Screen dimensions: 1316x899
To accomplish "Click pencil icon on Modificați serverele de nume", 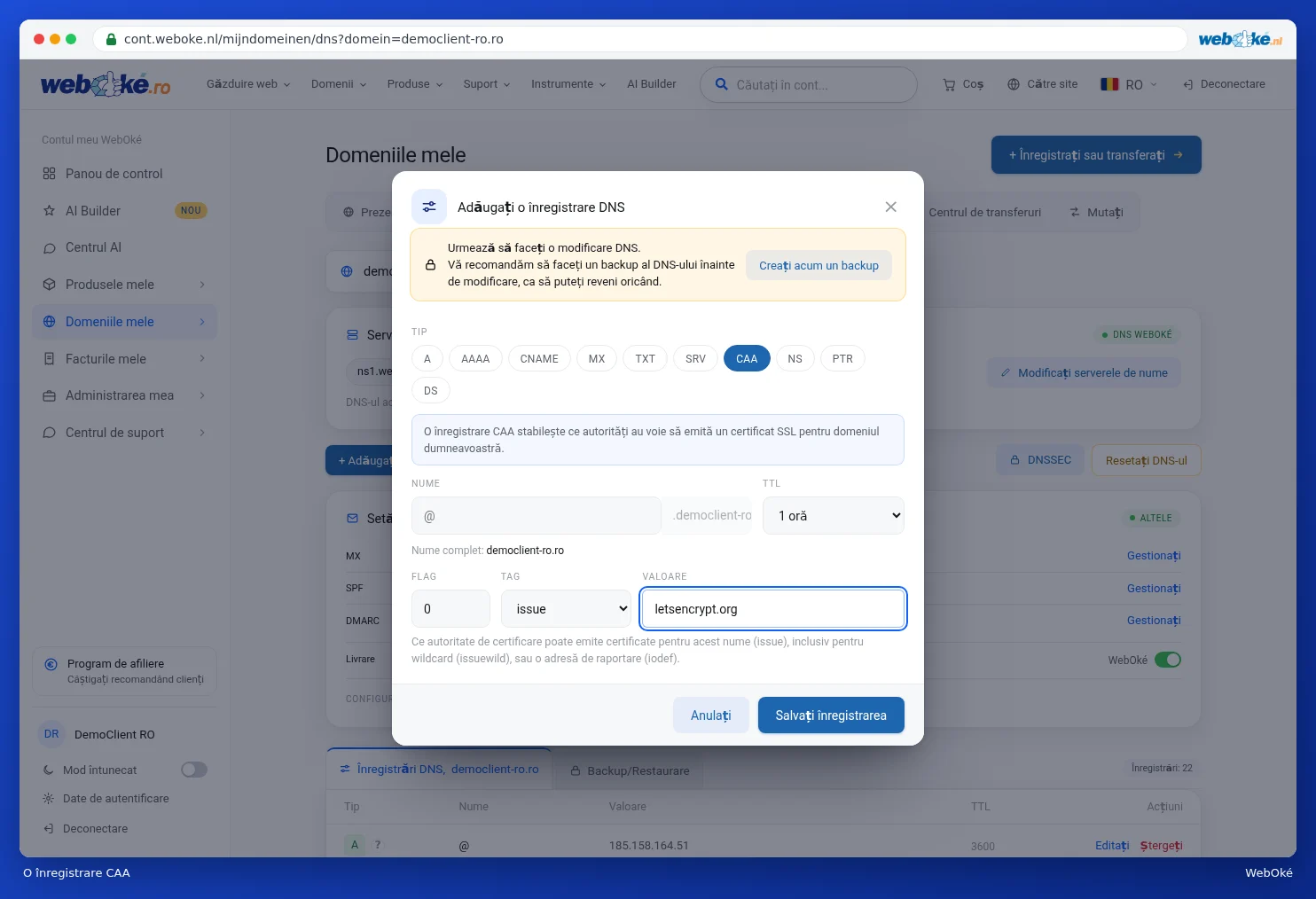I will (x=1006, y=373).
